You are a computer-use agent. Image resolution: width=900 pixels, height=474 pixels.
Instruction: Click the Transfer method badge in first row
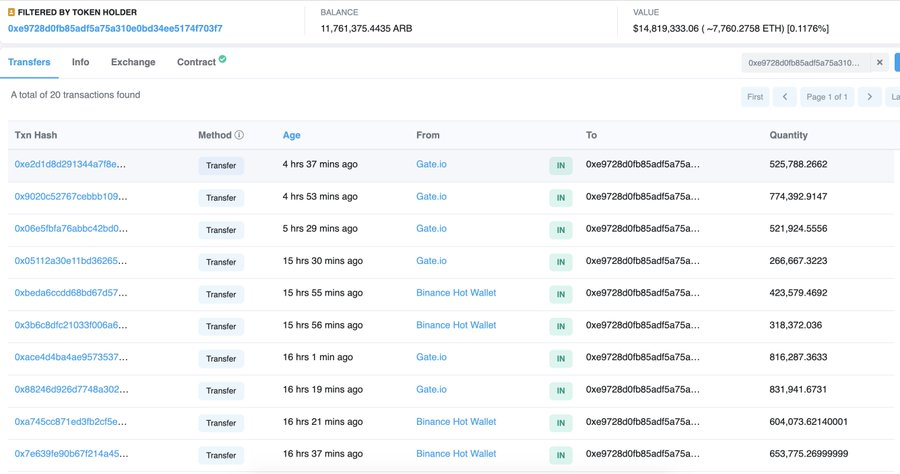221,165
